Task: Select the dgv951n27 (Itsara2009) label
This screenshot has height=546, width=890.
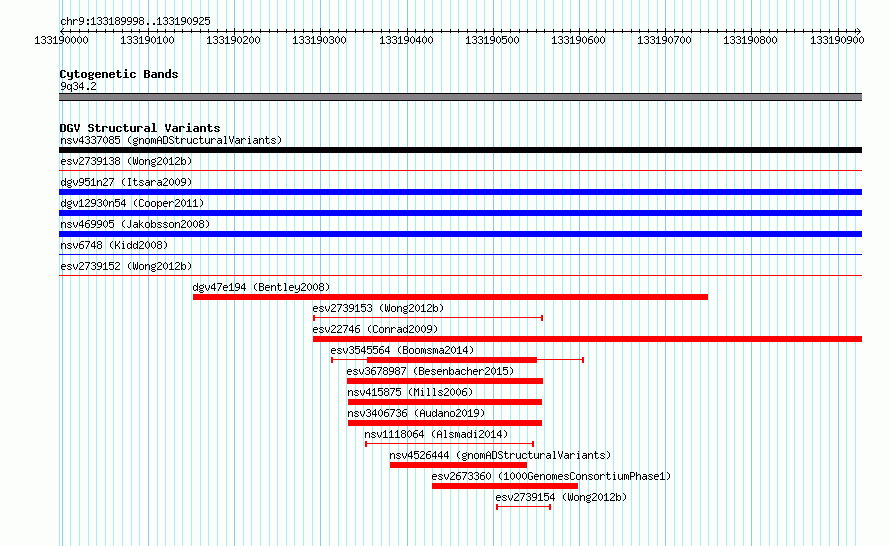Action: (x=126, y=182)
